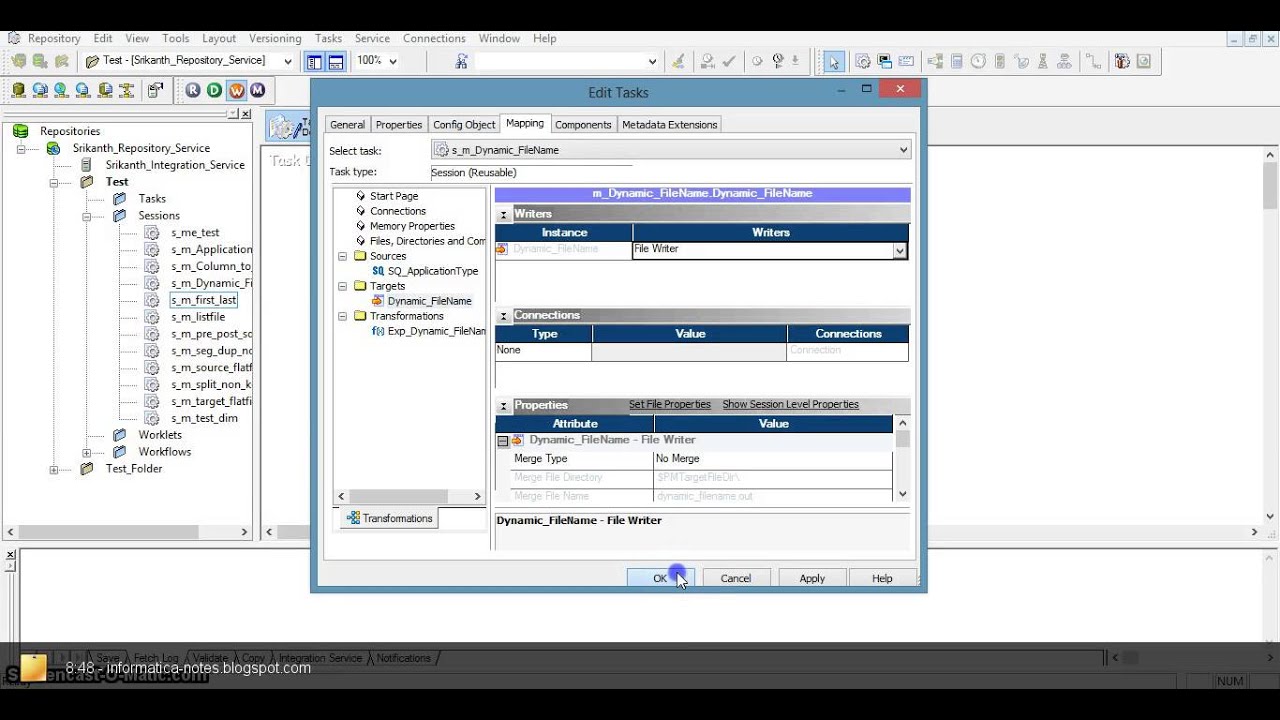Select Srikanth_Integration_Service node

[x=175, y=165]
